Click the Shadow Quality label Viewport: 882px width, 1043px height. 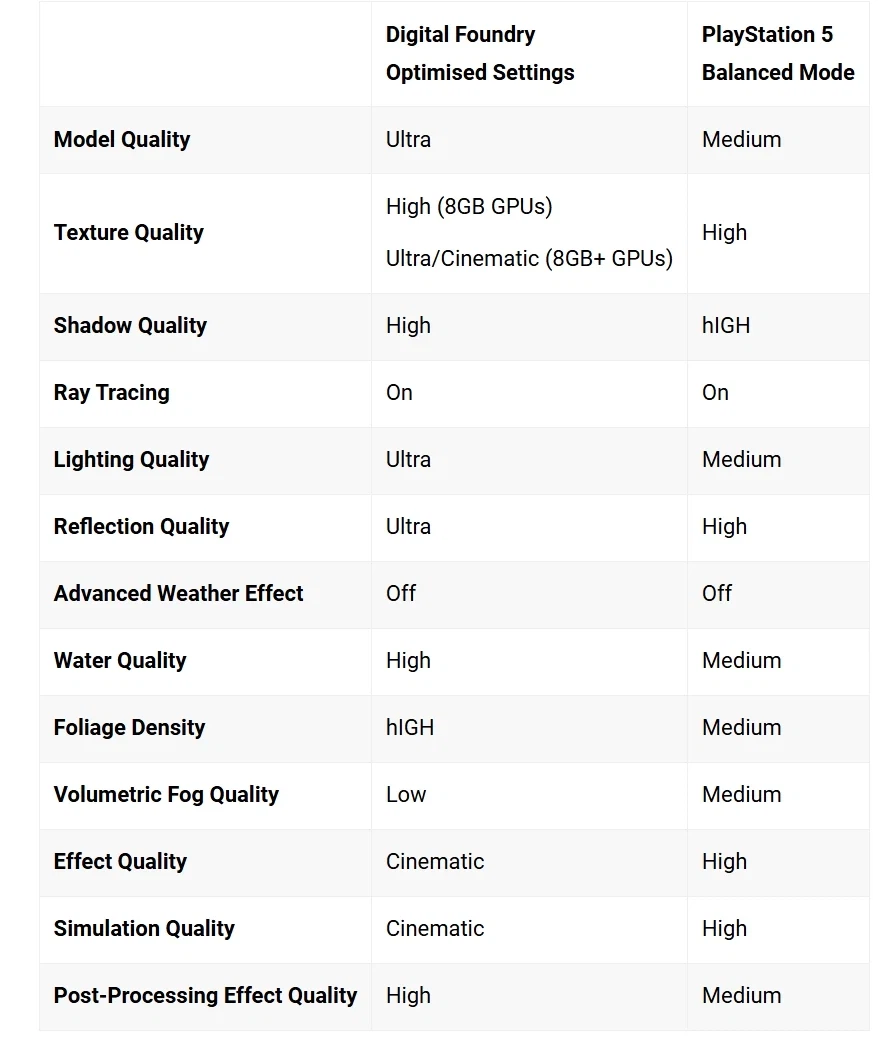(130, 326)
